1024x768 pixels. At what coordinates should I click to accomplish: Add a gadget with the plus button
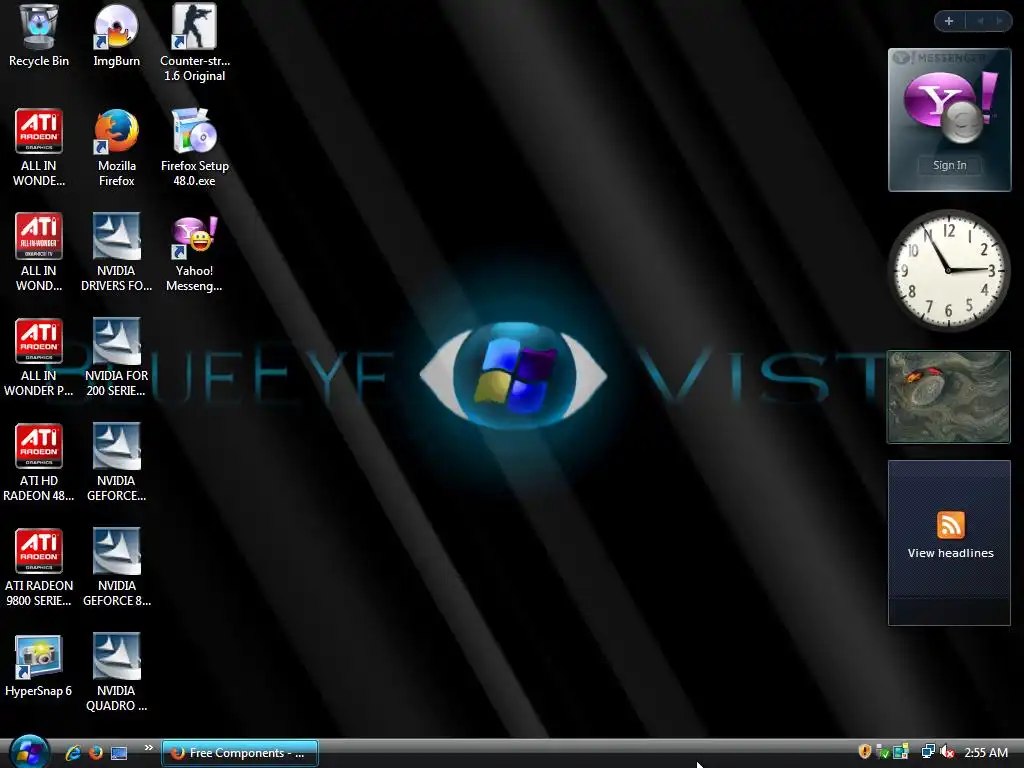949,21
